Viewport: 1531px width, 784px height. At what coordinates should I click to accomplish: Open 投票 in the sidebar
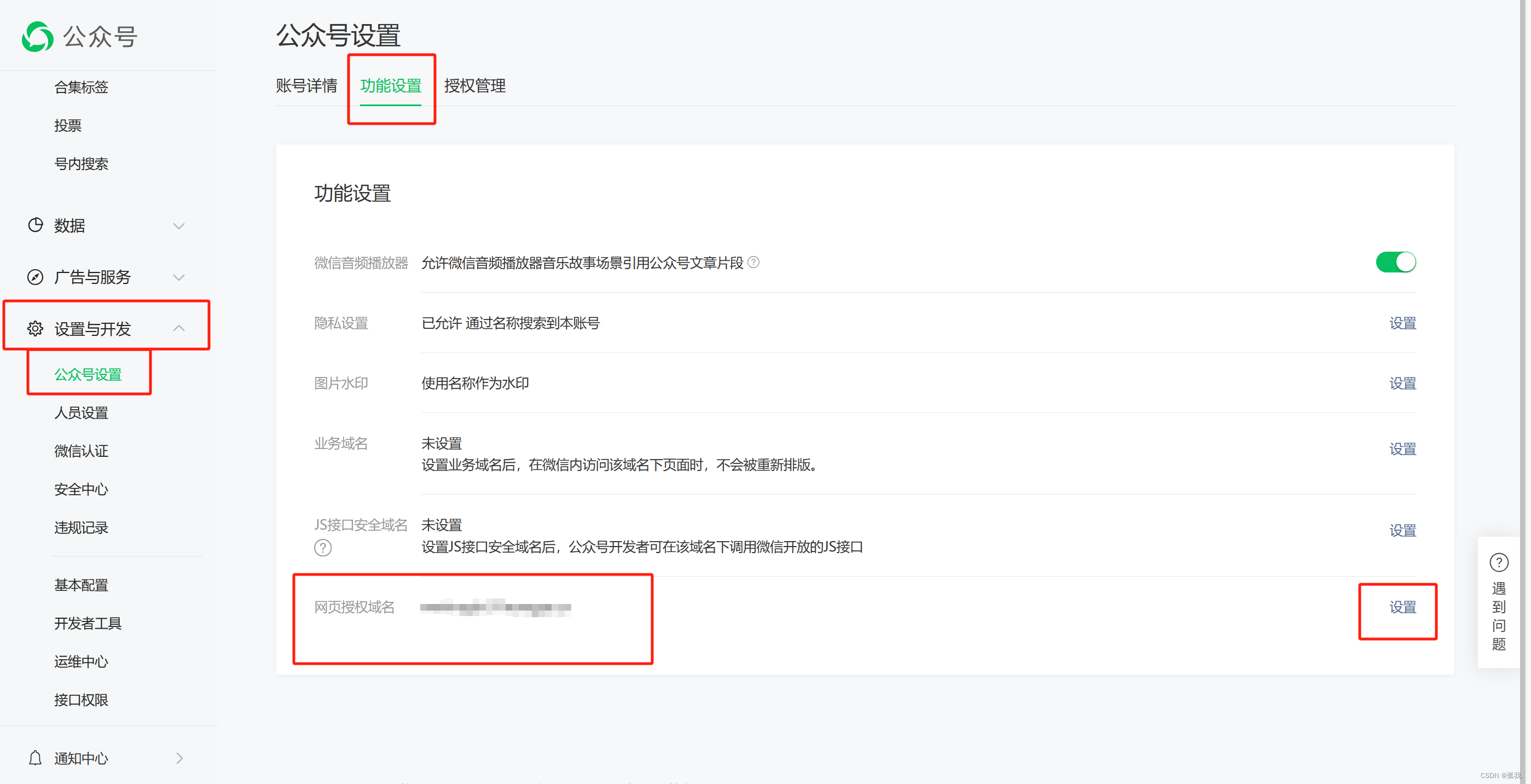tap(68, 125)
